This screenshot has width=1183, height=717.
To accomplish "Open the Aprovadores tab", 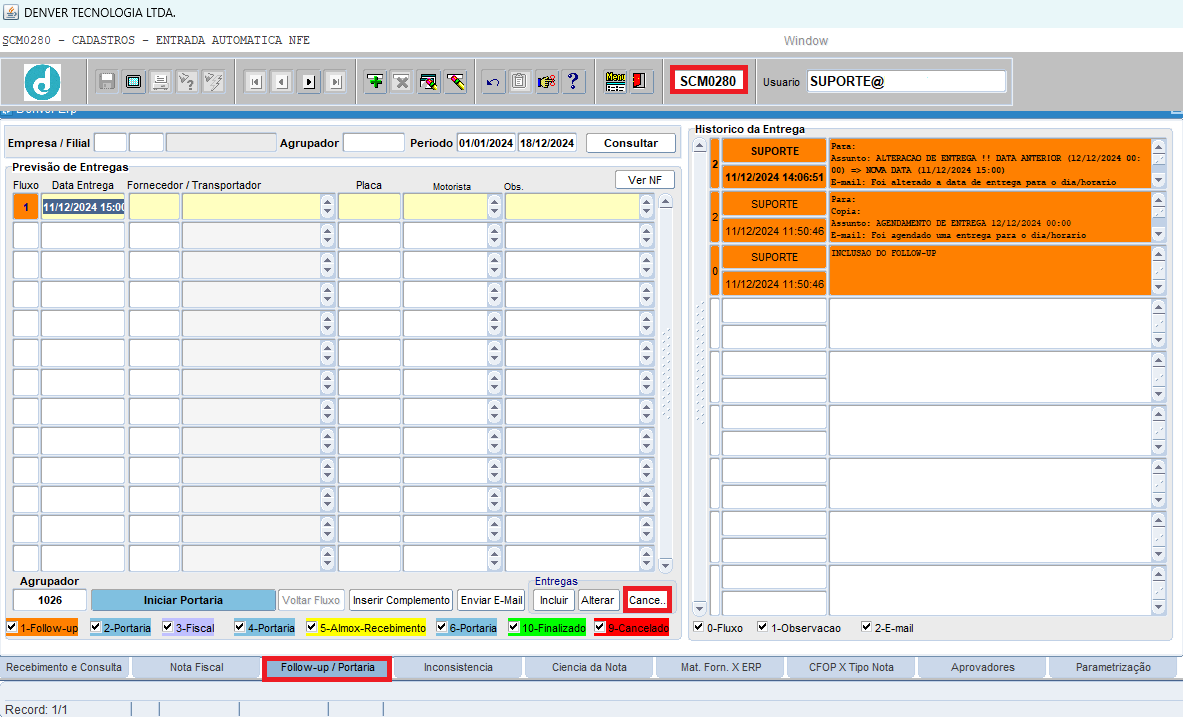I will (x=982, y=667).
